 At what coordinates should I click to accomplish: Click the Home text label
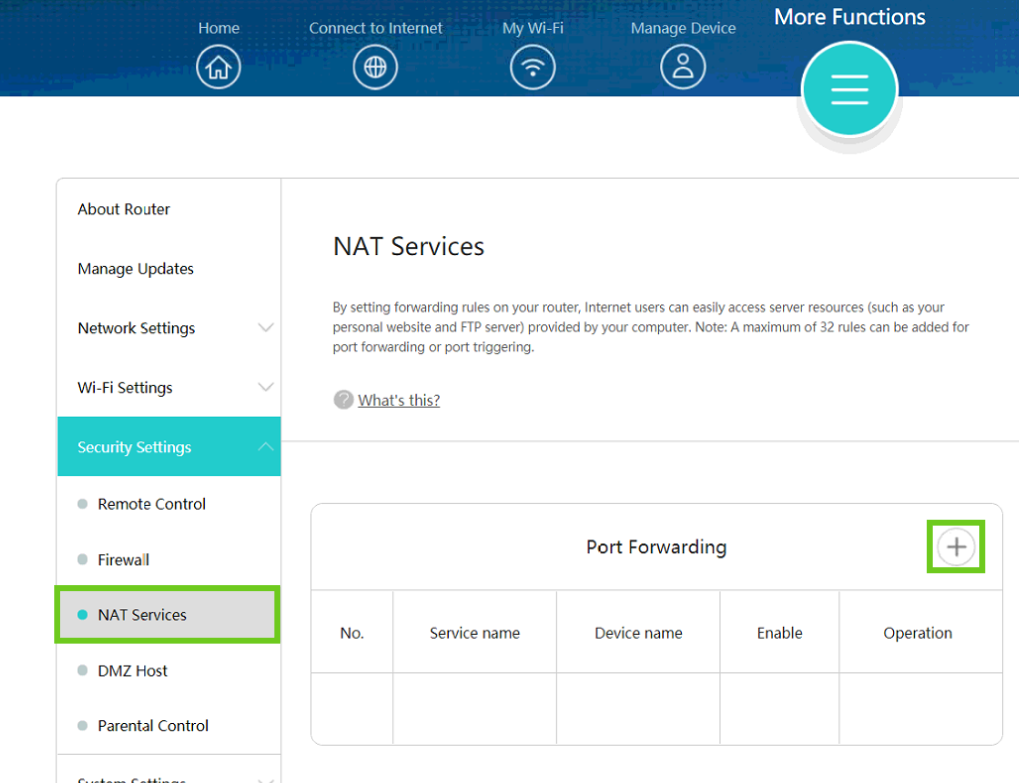click(x=218, y=28)
